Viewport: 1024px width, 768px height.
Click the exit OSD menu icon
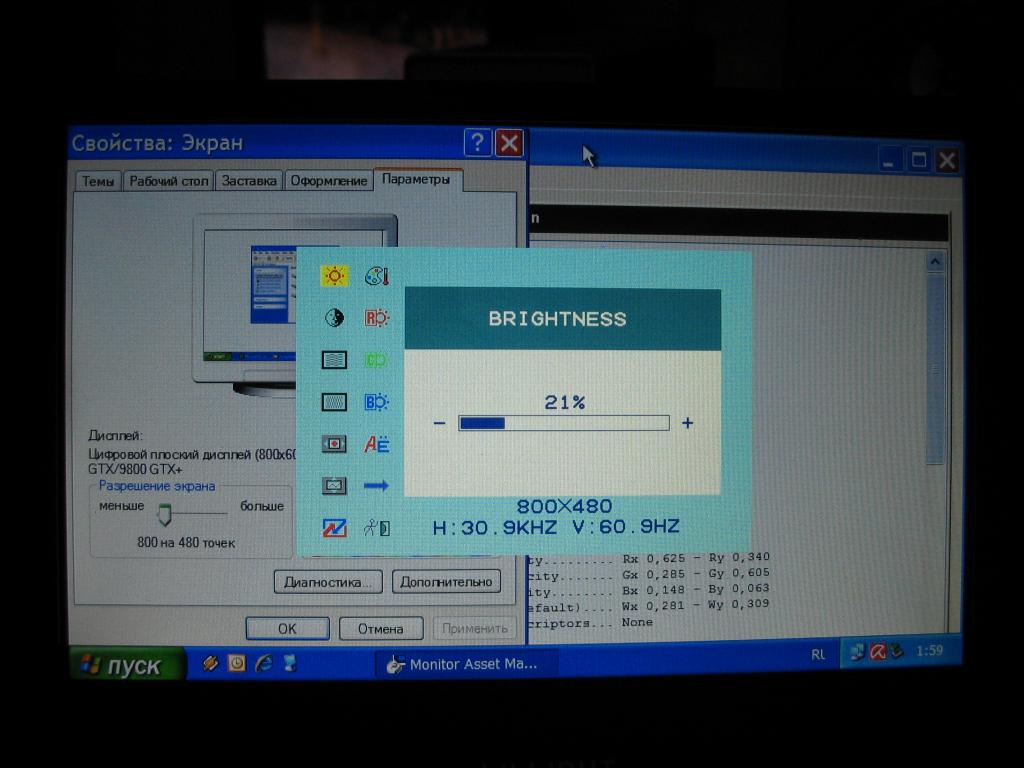tap(376, 528)
